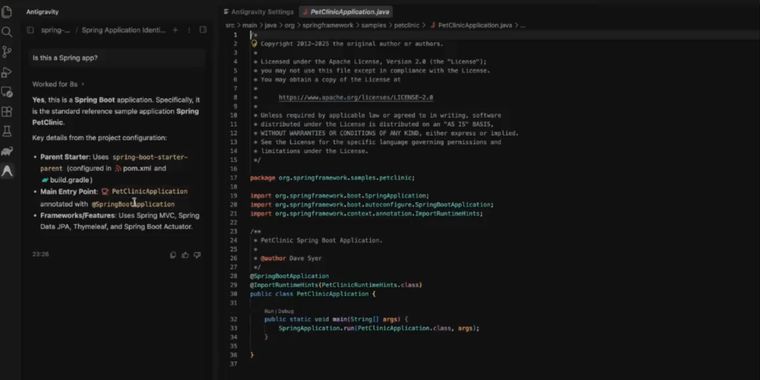Open the springframework breadcrumb segment
The height and width of the screenshot is (380, 760).
[328, 25]
